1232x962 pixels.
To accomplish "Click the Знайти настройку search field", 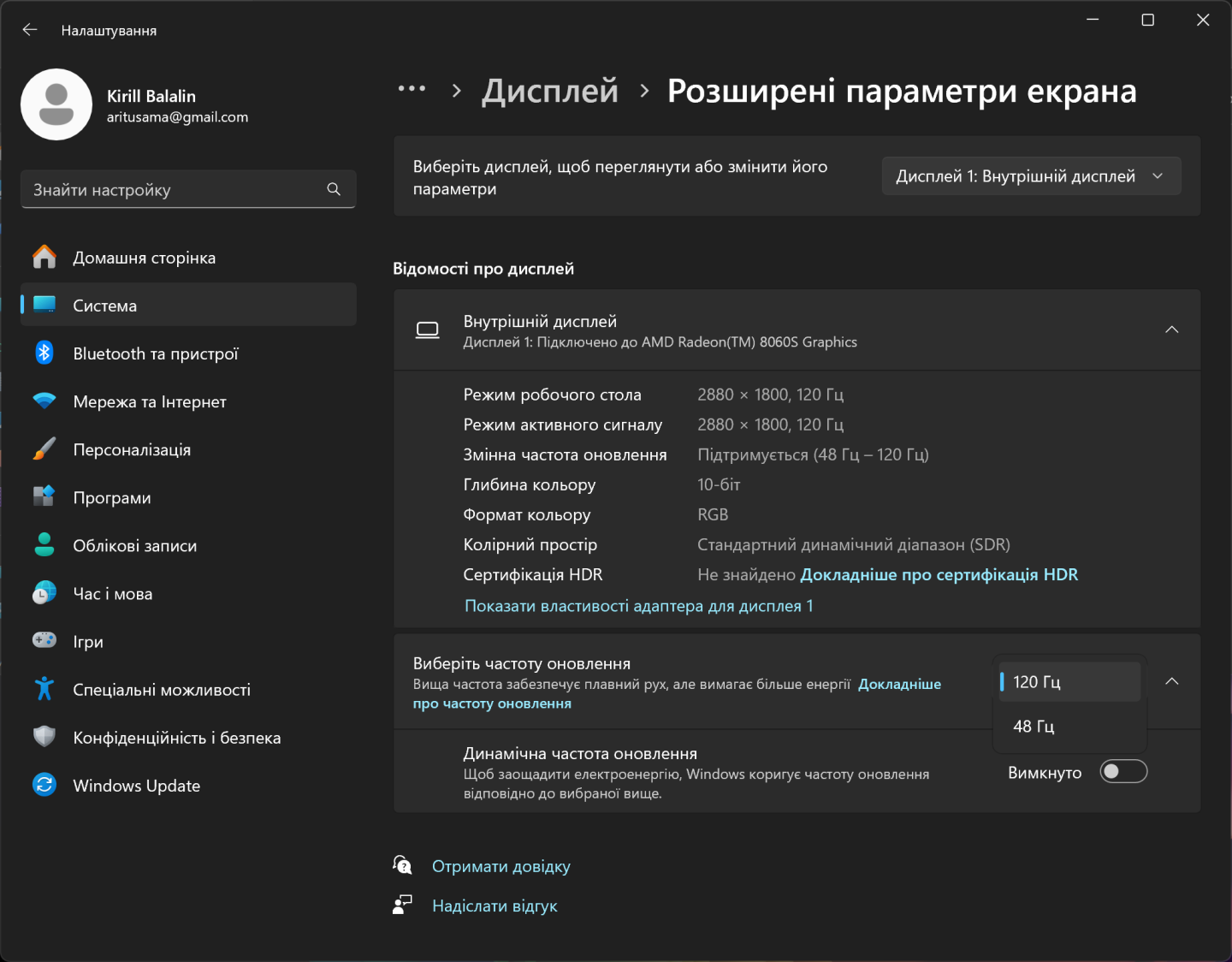I will 175,189.
